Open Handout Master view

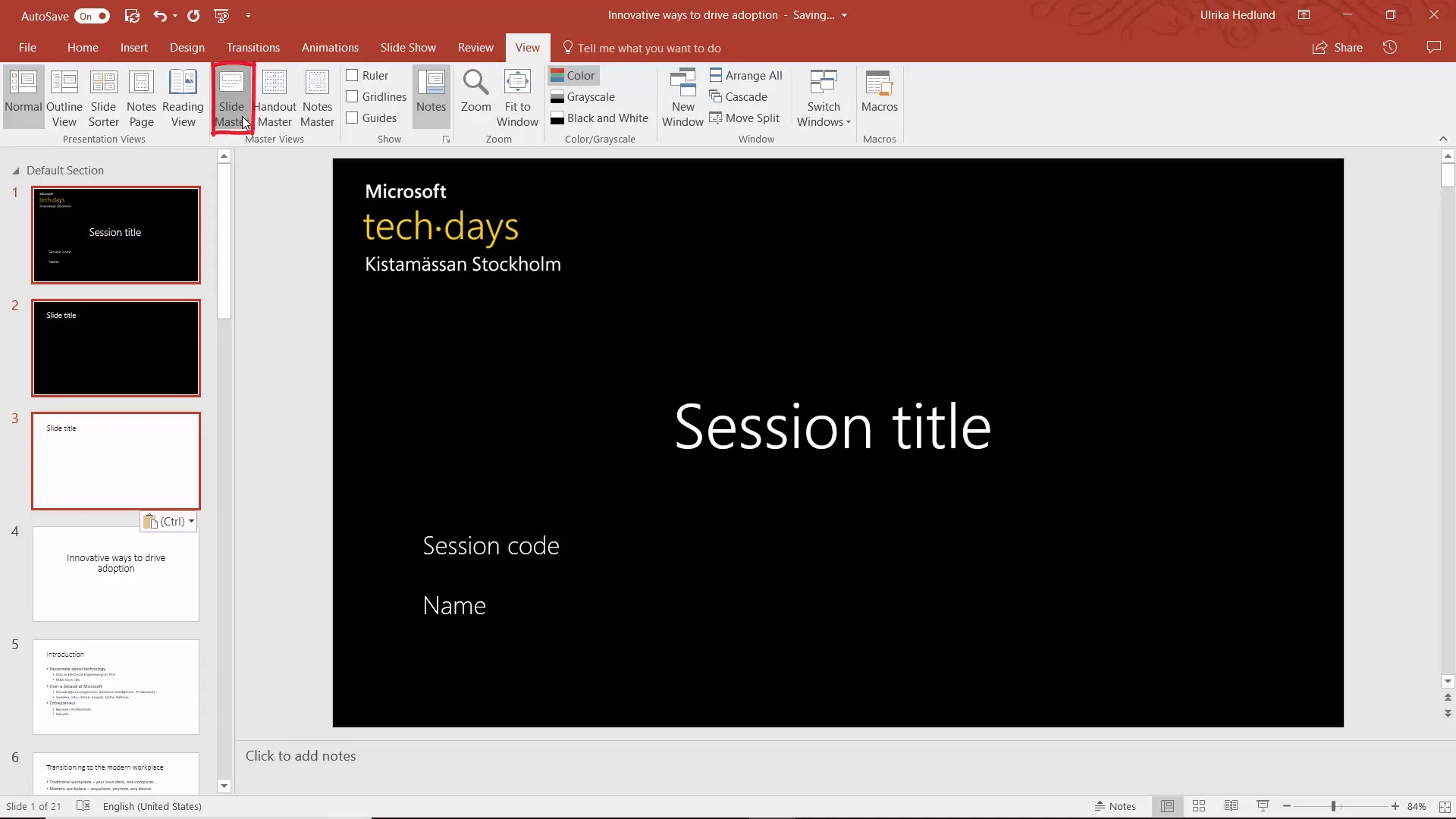pos(275,97)
